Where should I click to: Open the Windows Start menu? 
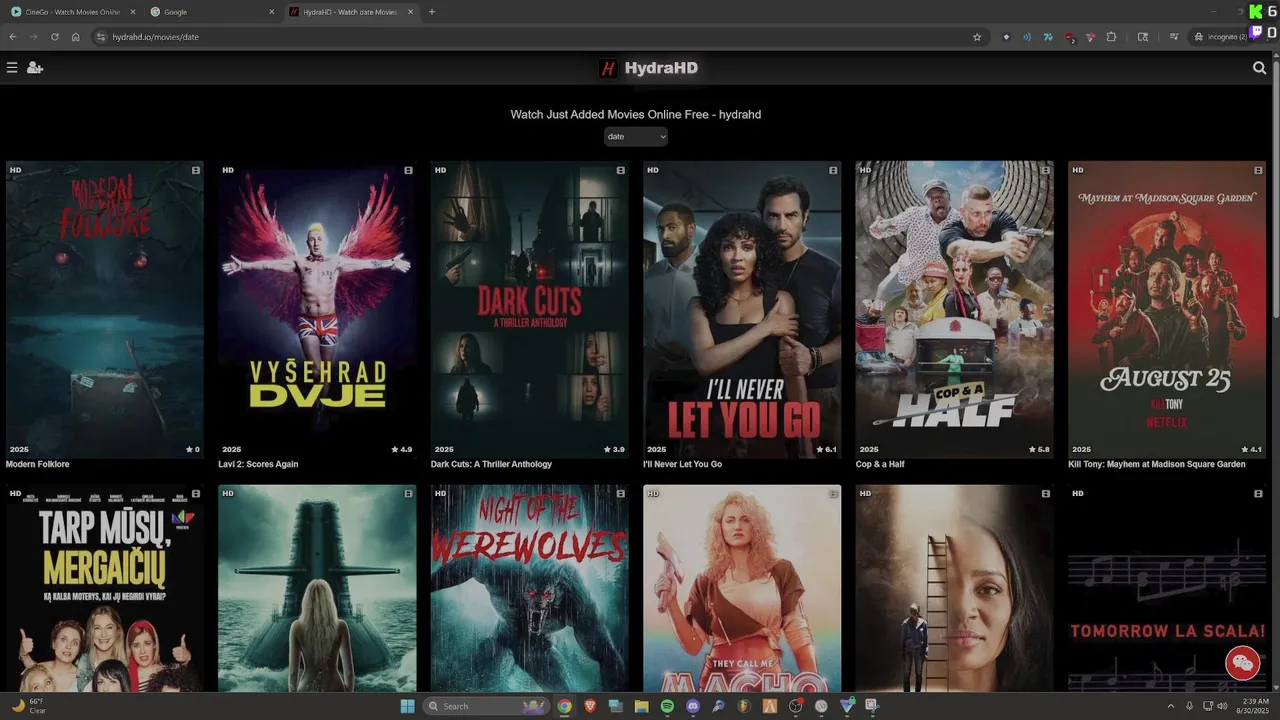(407, 706)
